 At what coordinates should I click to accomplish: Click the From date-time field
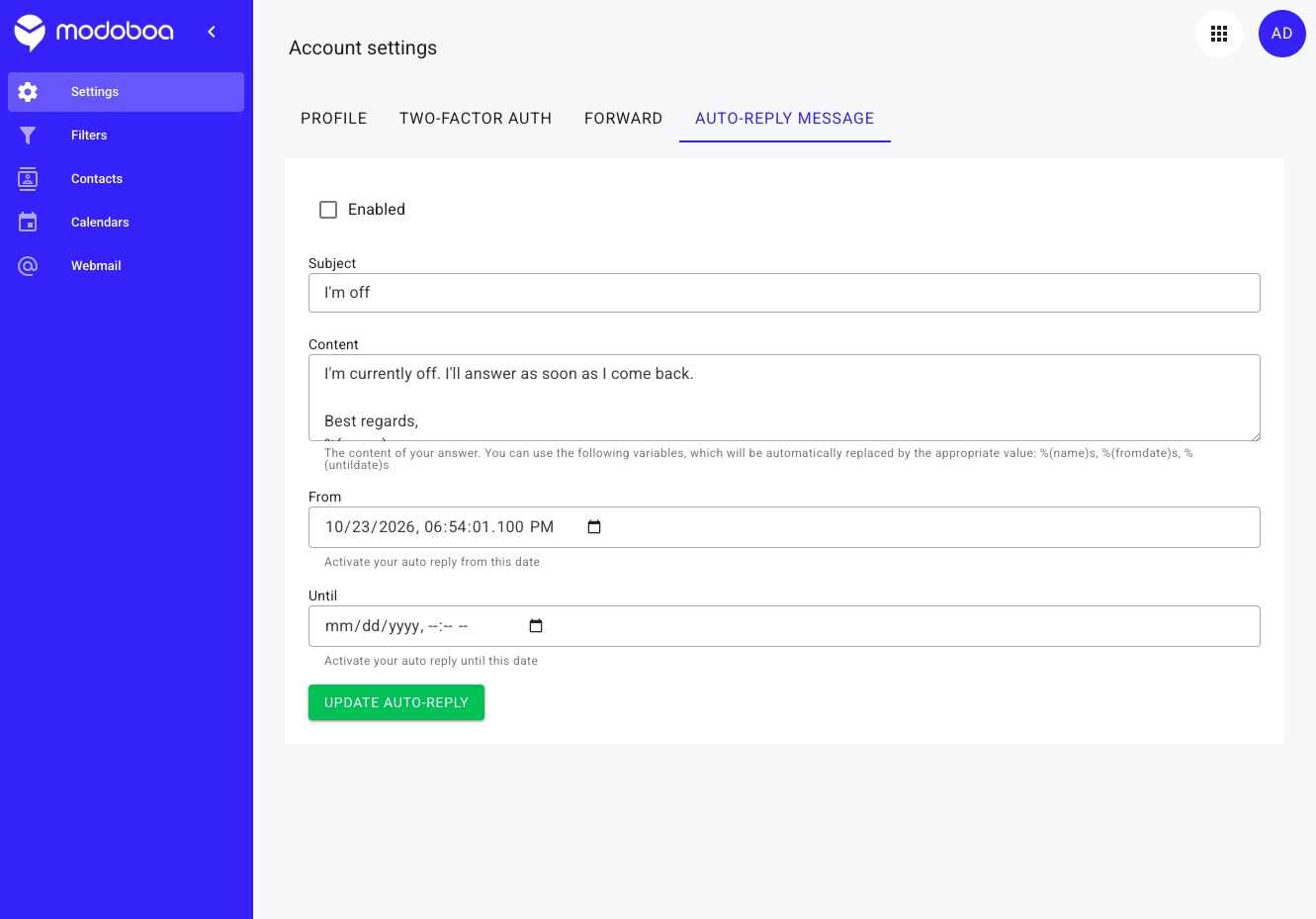point(784,527)
